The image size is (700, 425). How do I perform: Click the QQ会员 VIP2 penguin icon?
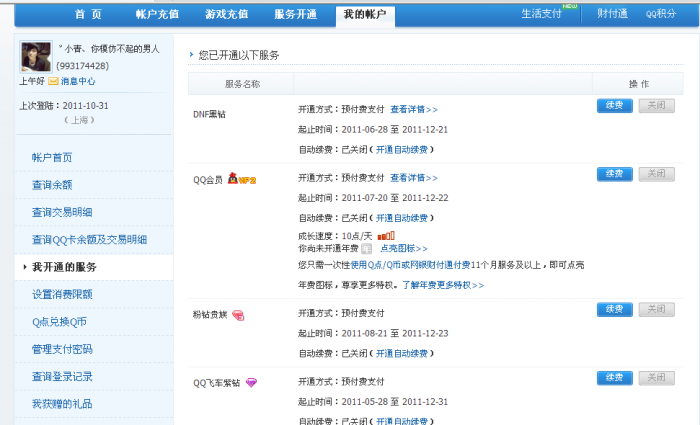[x=242, y=179]
